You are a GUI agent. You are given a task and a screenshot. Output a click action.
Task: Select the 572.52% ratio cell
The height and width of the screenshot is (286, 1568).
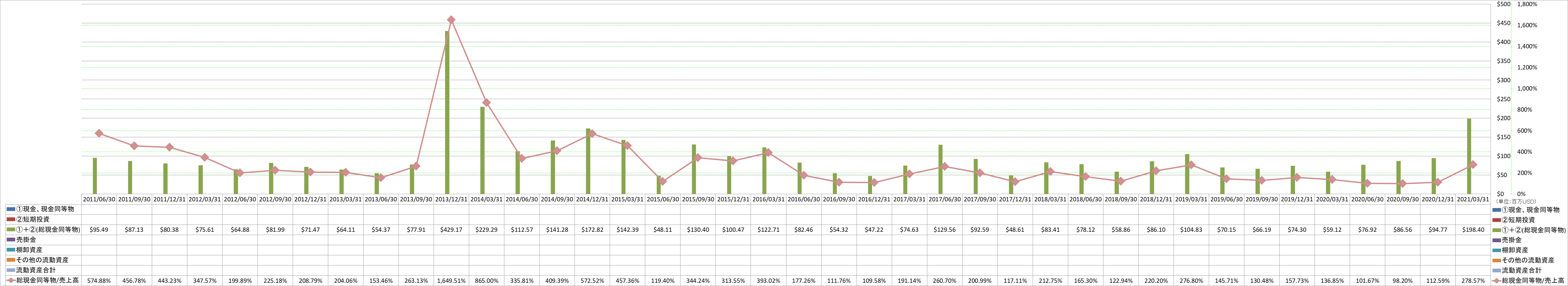pyautogui.click(x=592, y=280)
